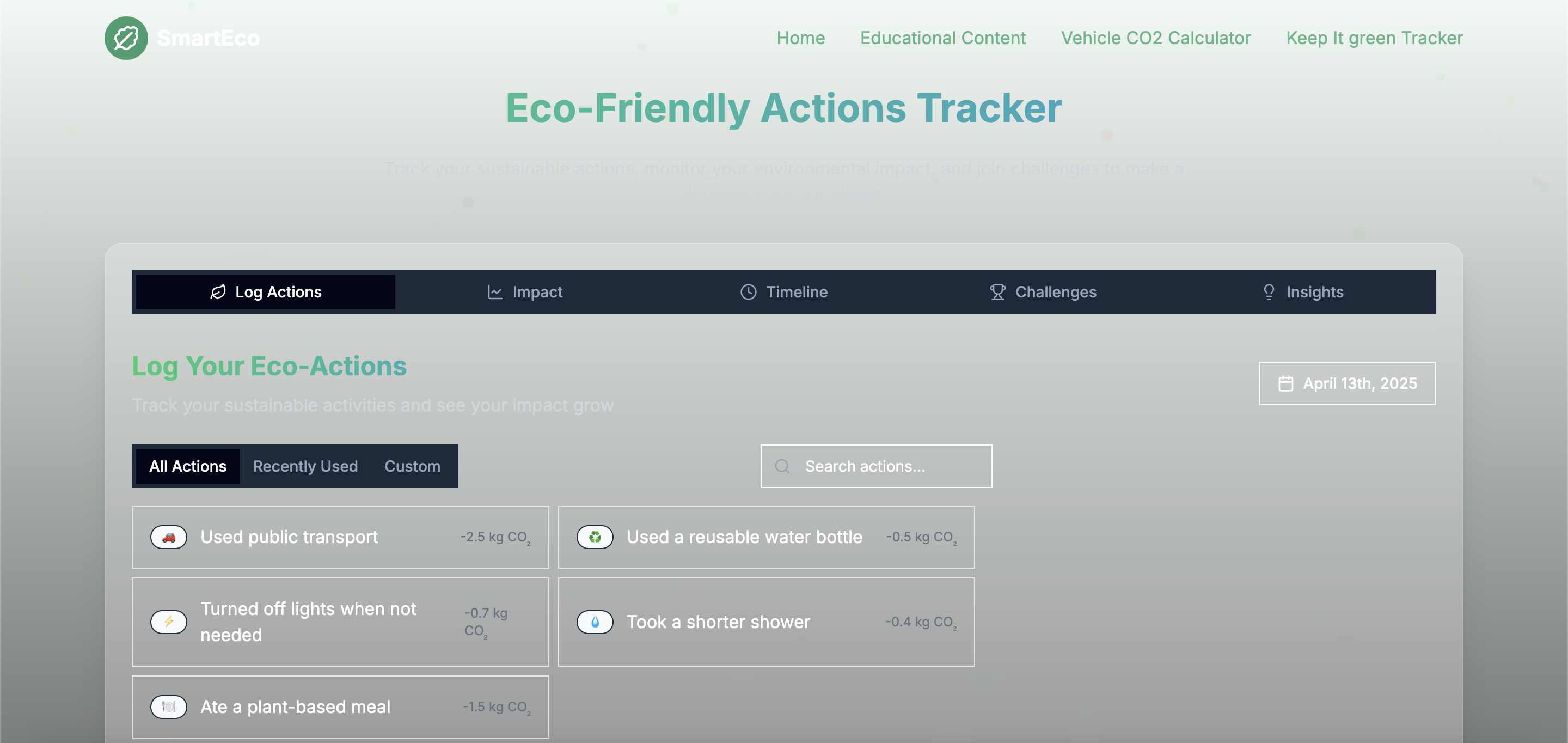This screenshot has height=743, width=1568.
Task: Go to the Challenges tab
Action: 1043,293
